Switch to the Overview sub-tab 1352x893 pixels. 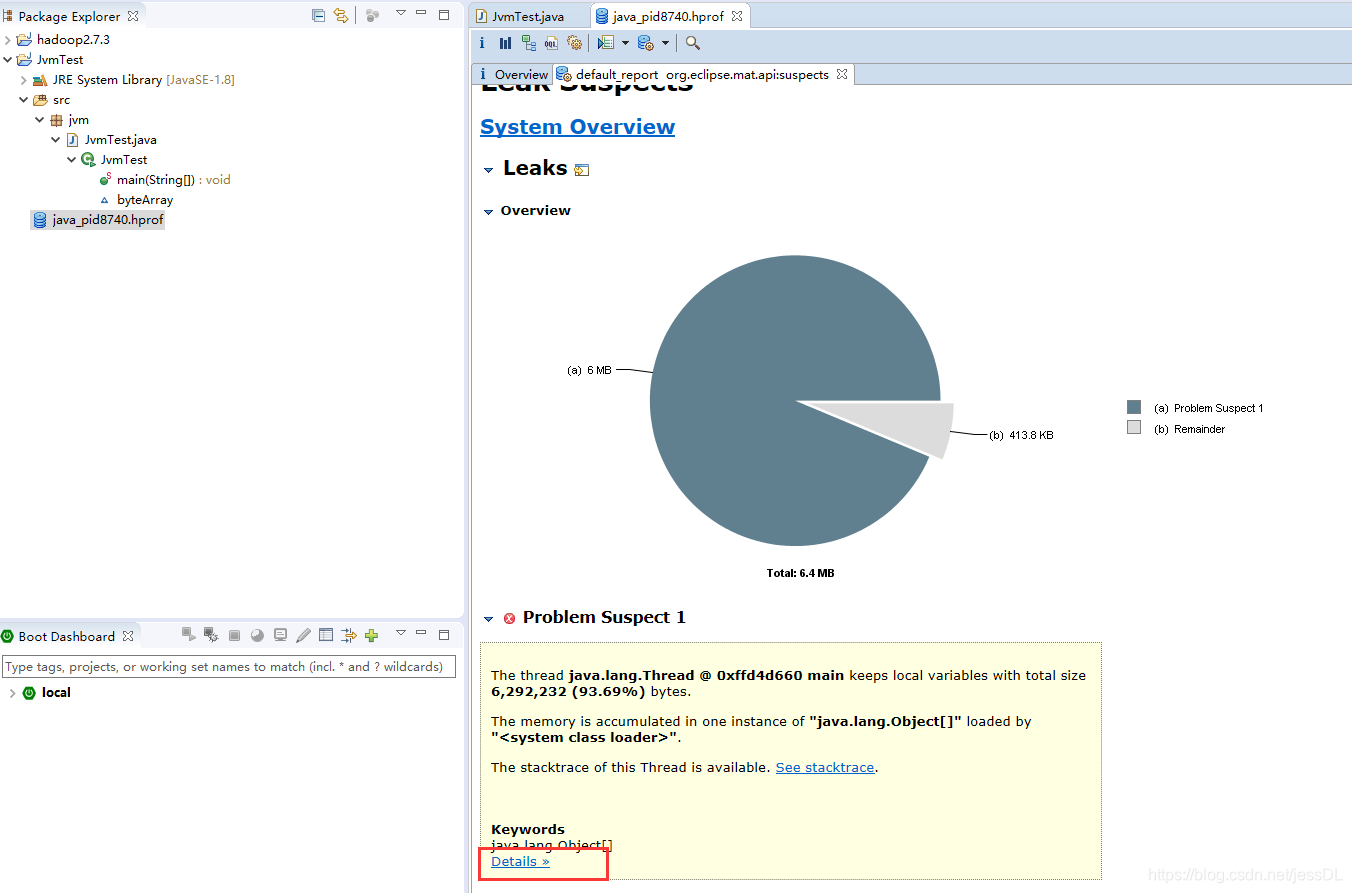(513, 74)
